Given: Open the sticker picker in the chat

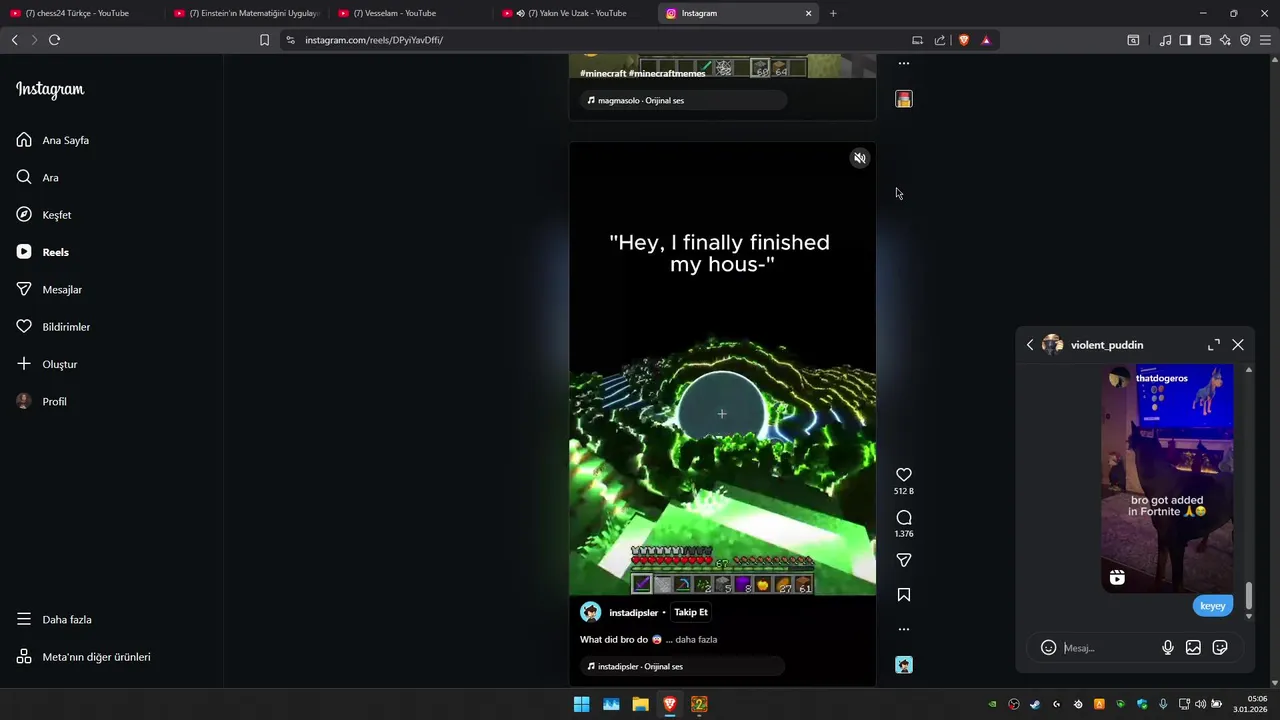Looking at the screenshot, I should [1220, 648].
